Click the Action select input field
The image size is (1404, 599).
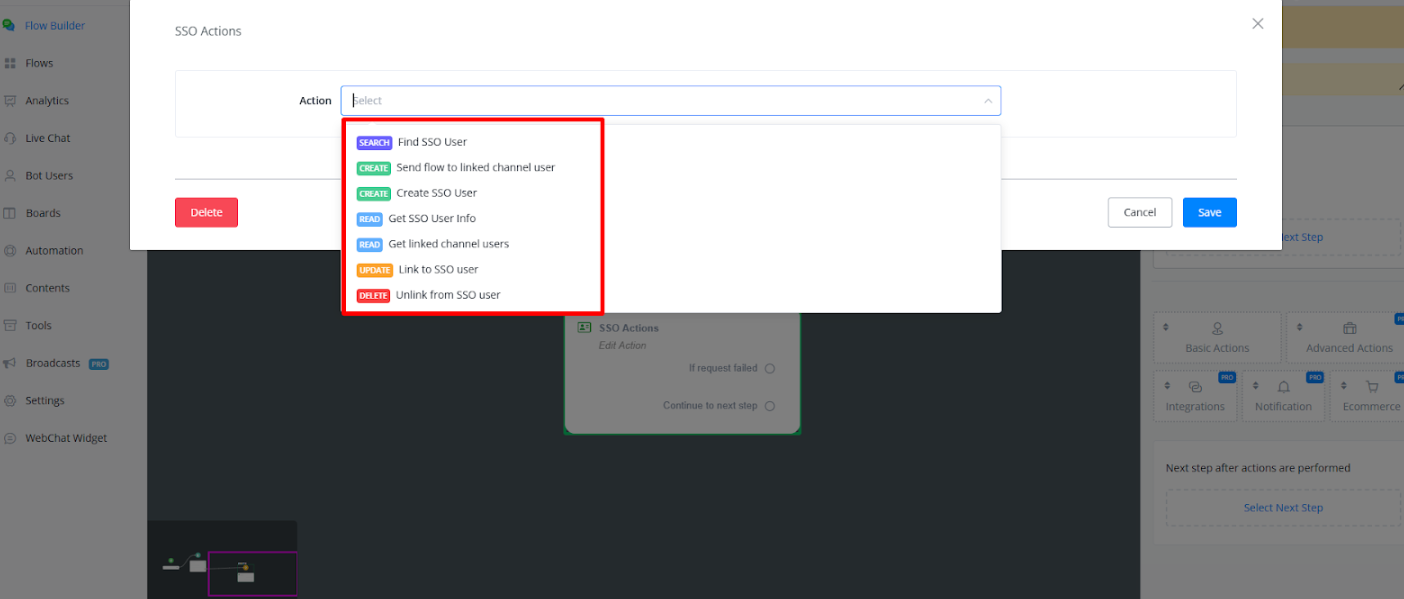tap(660, 101)
